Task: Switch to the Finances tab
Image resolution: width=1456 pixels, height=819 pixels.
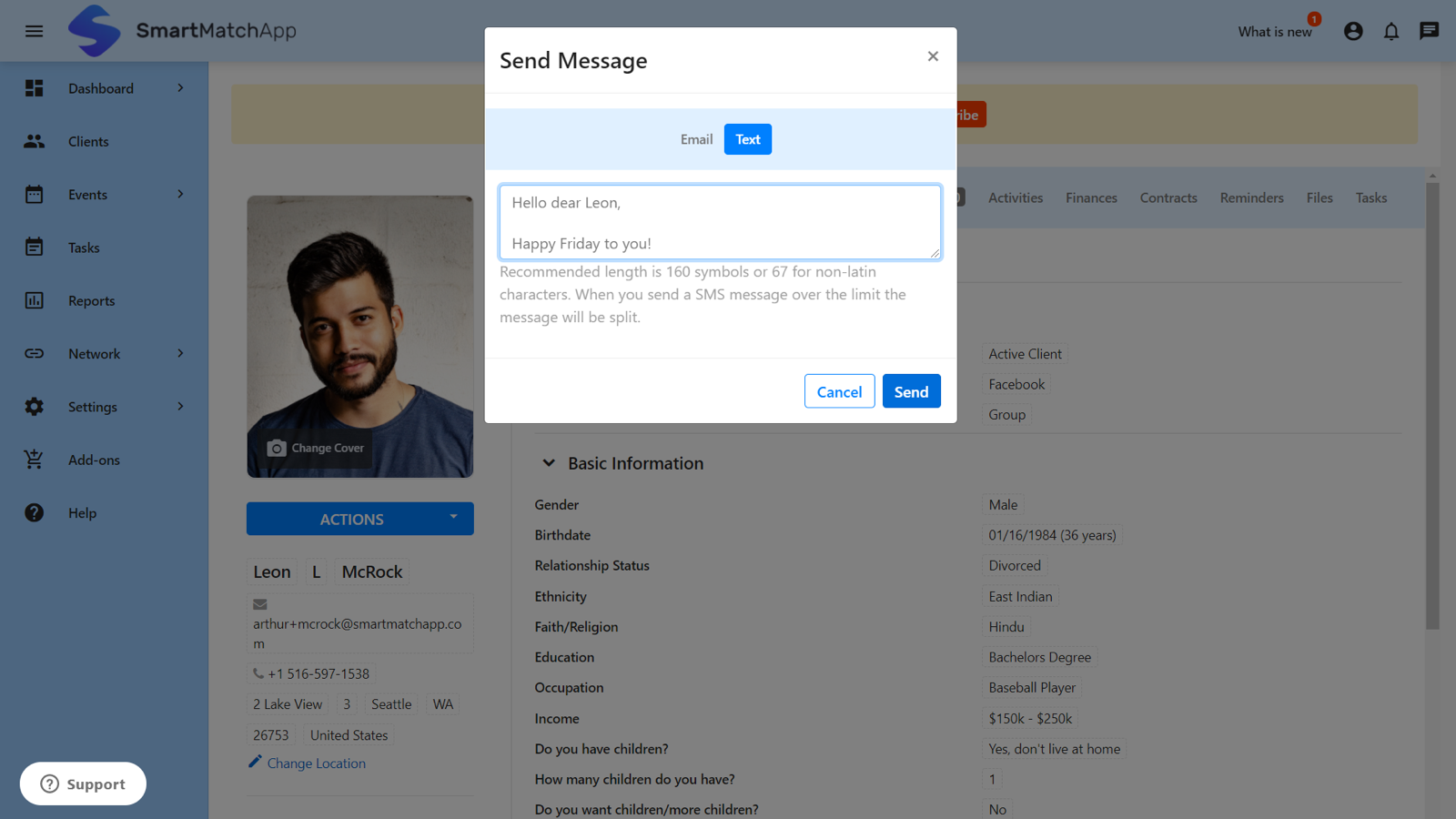Action: (1091, 197)
